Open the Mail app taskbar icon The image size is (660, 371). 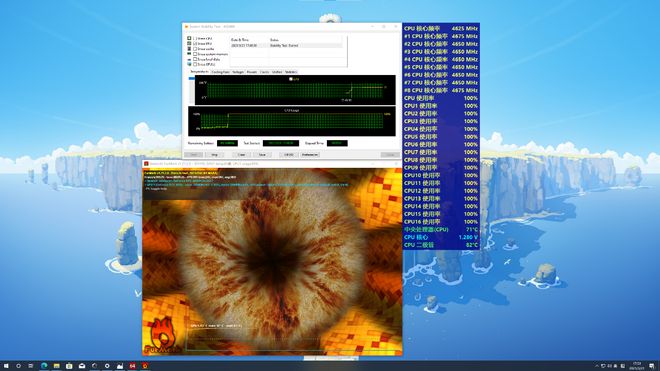click(82, 366)
